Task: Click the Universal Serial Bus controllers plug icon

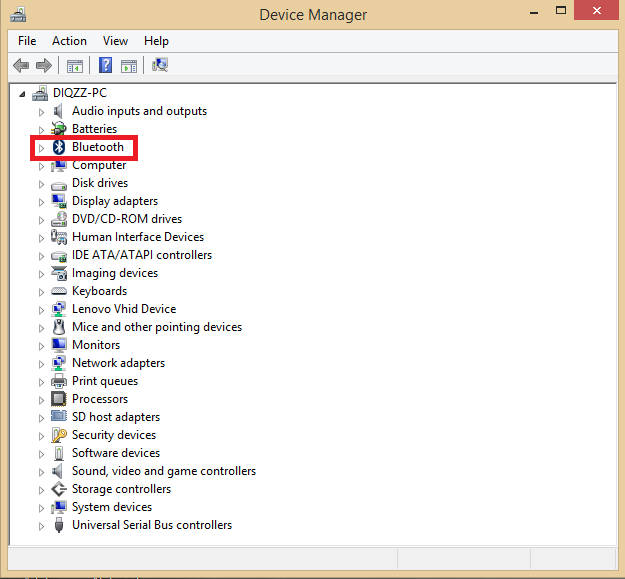Action: 59,525
